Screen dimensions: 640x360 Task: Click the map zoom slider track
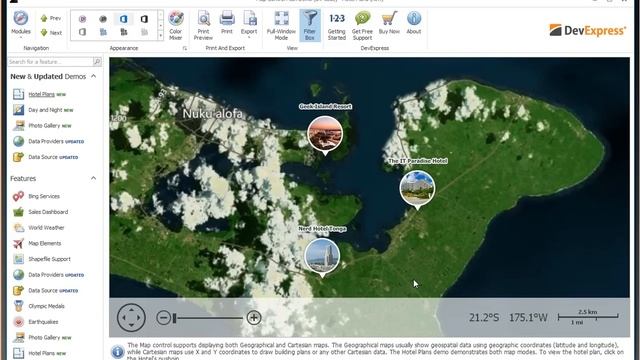[208, 318]
